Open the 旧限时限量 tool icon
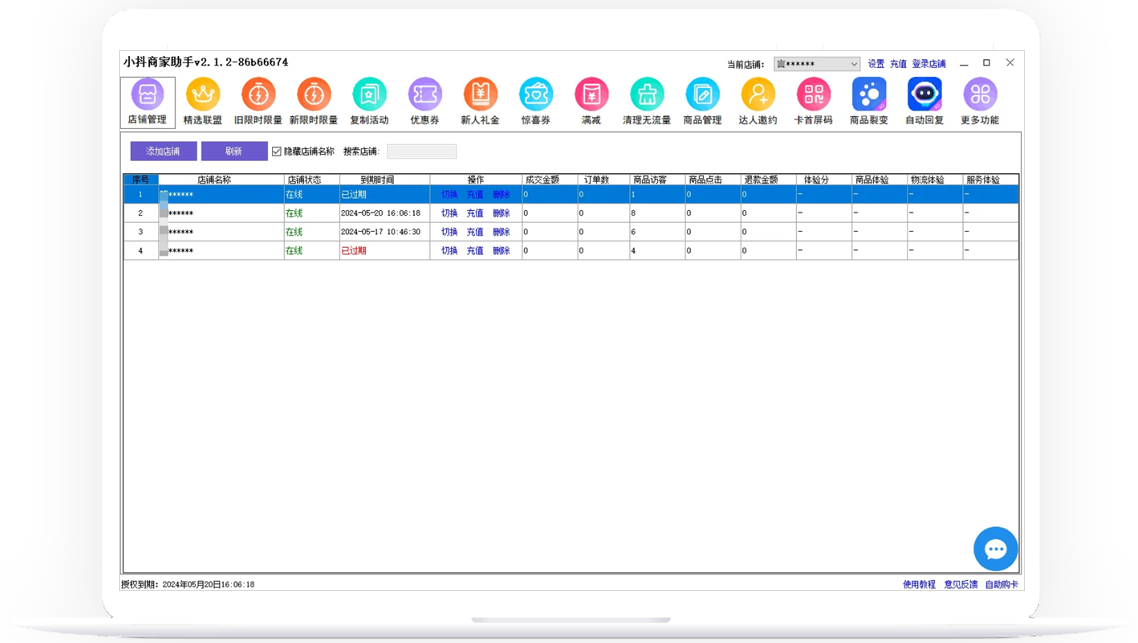1138x643 pixels. pyautogui.click(x=258, y=95)
